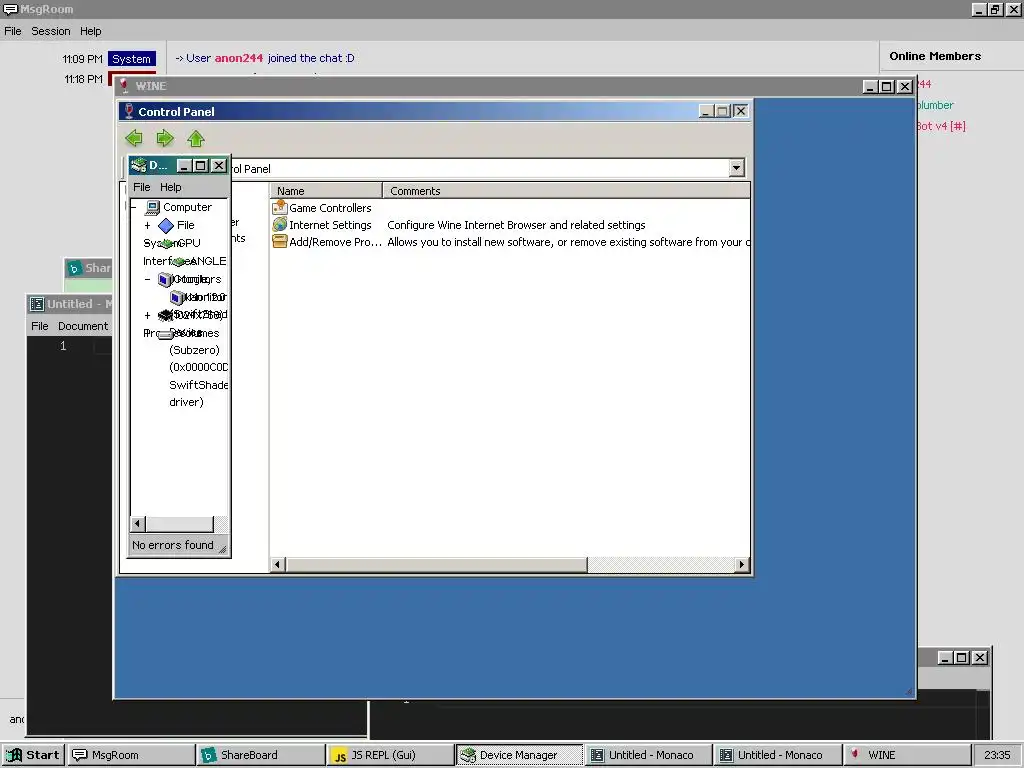The width and height of the screenshot is (1024, 768).
Task: Click the anon244 username in chat
Action: pos(238,58)
